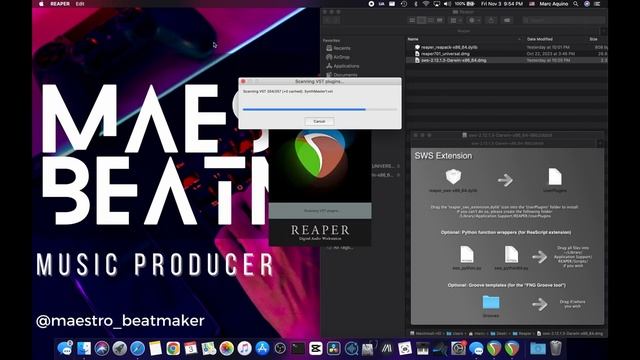Image resolution: width=640 pixels, height=360 pixels.
Task: Select the UserPlugins file icon in SWS window
Action: (x=555, y=177)
